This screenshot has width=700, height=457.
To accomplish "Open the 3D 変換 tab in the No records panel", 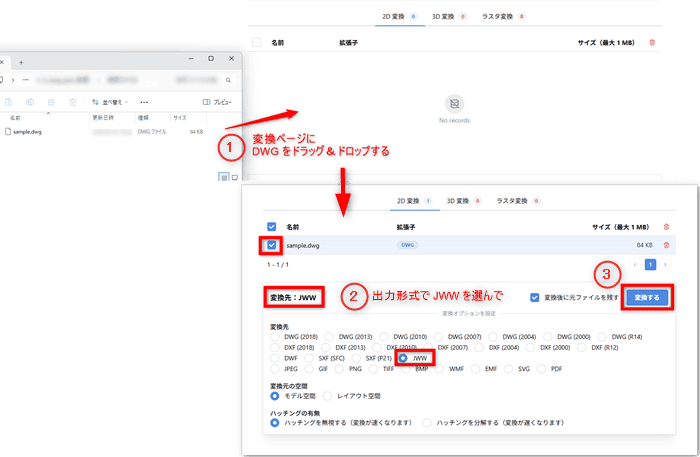I will pyautogui.click(x=449, y=17).
